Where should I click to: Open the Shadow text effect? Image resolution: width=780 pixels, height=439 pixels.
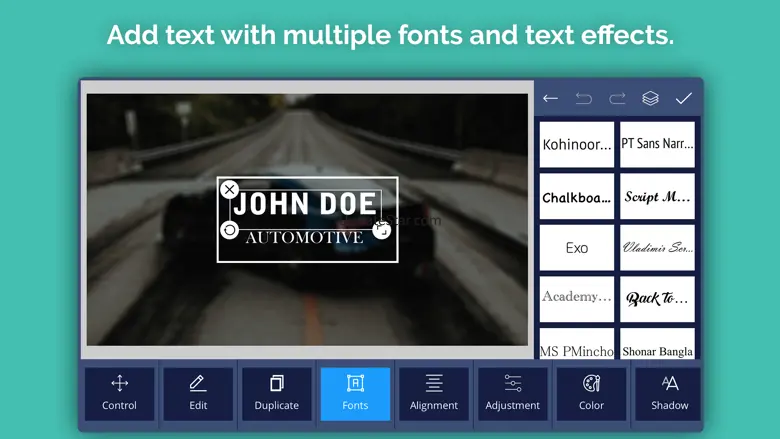[670, 394]
